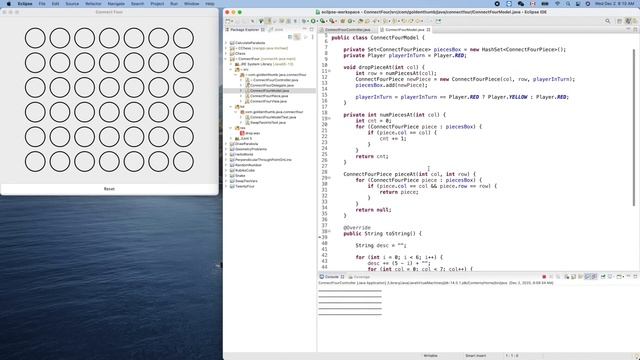The image size is (640, 360).
Task: Expand the GeometryProblems project
Action: click(226, 149)
